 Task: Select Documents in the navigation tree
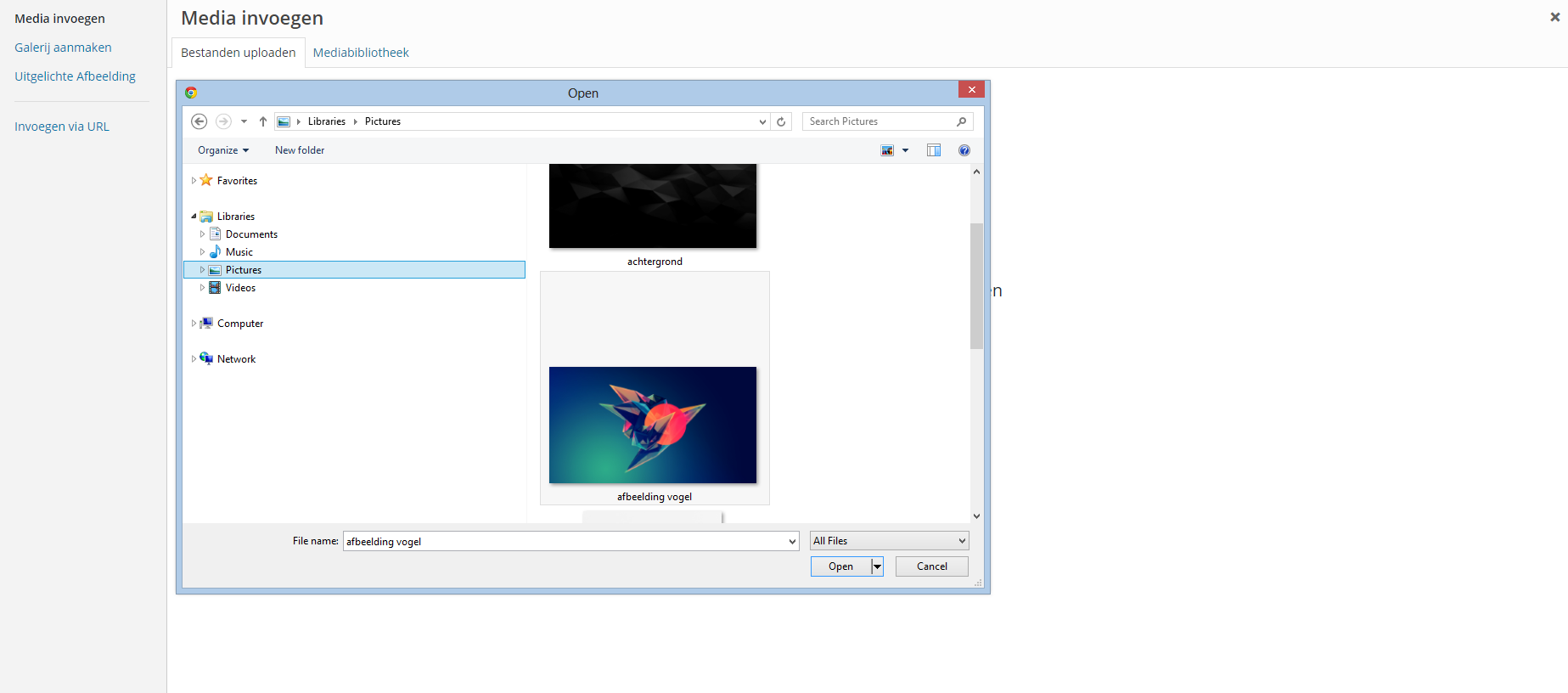click(x=251, y=234)
